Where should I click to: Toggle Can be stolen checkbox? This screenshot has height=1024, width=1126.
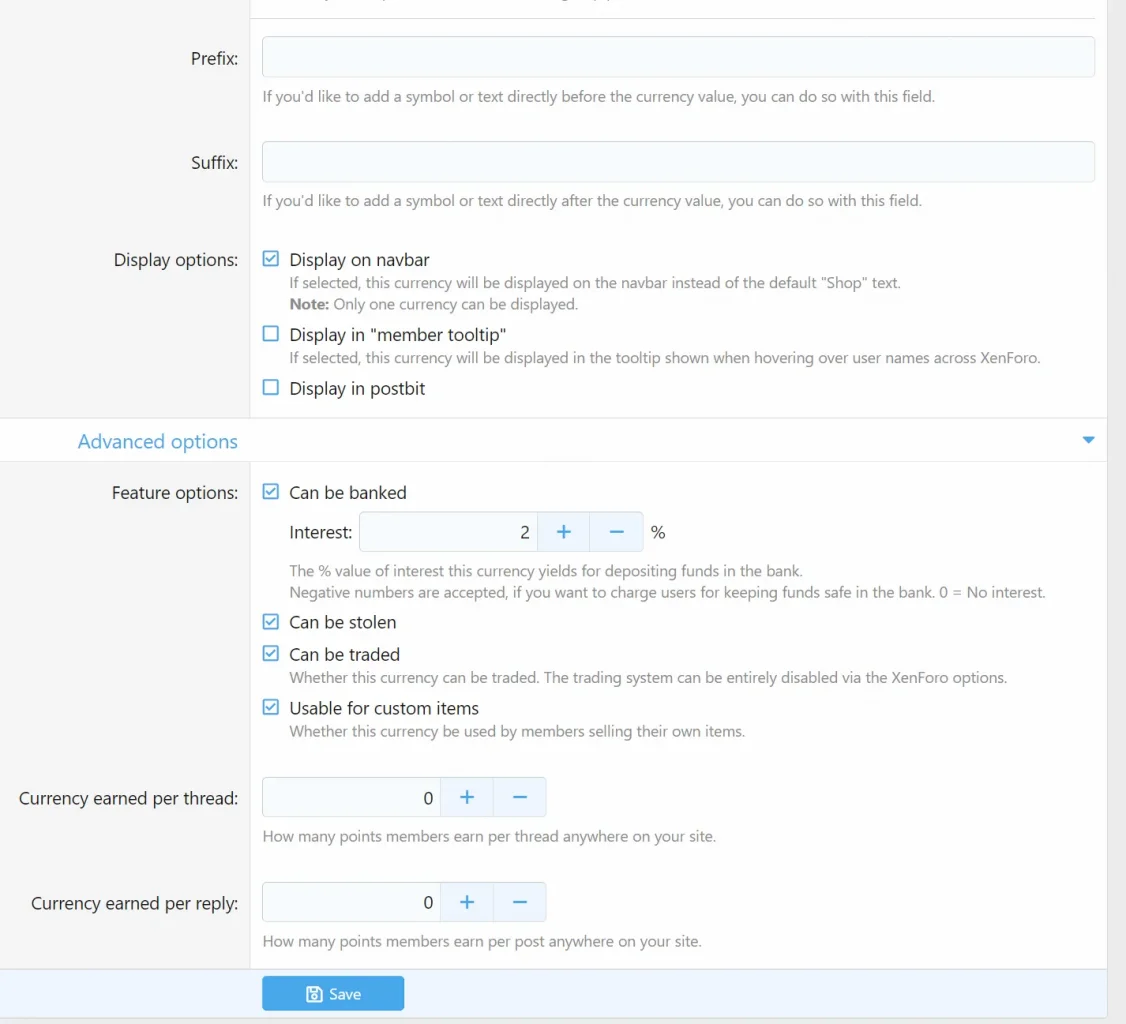pos(271,622)
